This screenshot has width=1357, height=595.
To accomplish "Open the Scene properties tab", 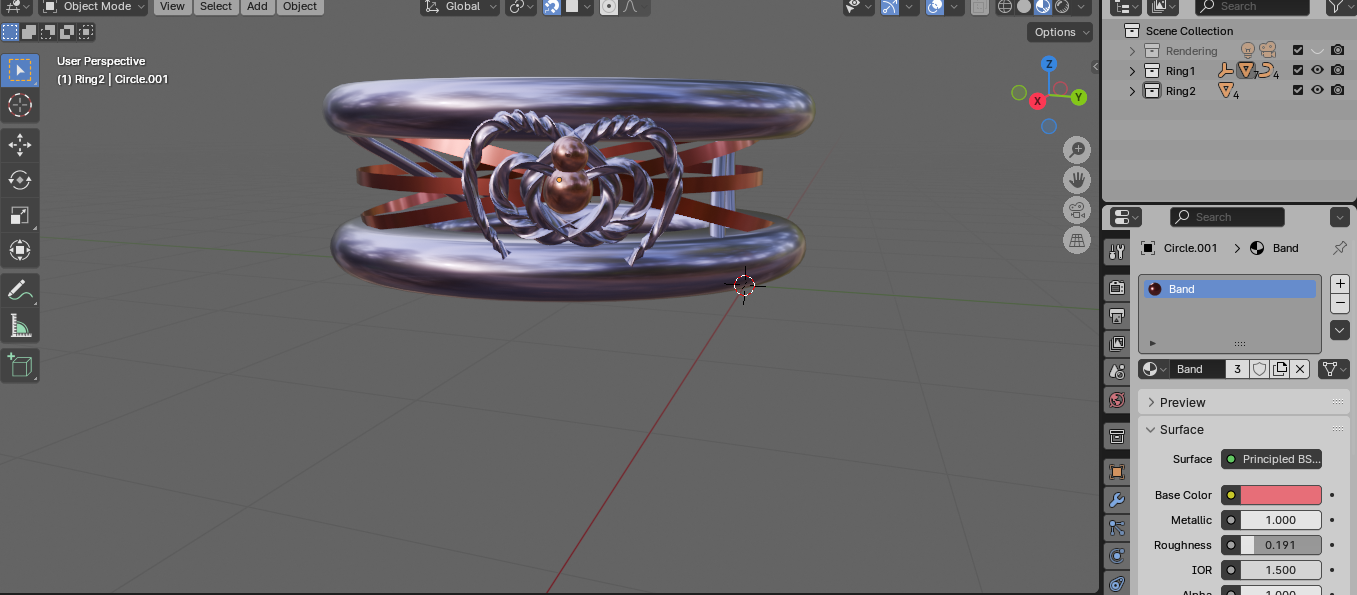I will 1117,372.
